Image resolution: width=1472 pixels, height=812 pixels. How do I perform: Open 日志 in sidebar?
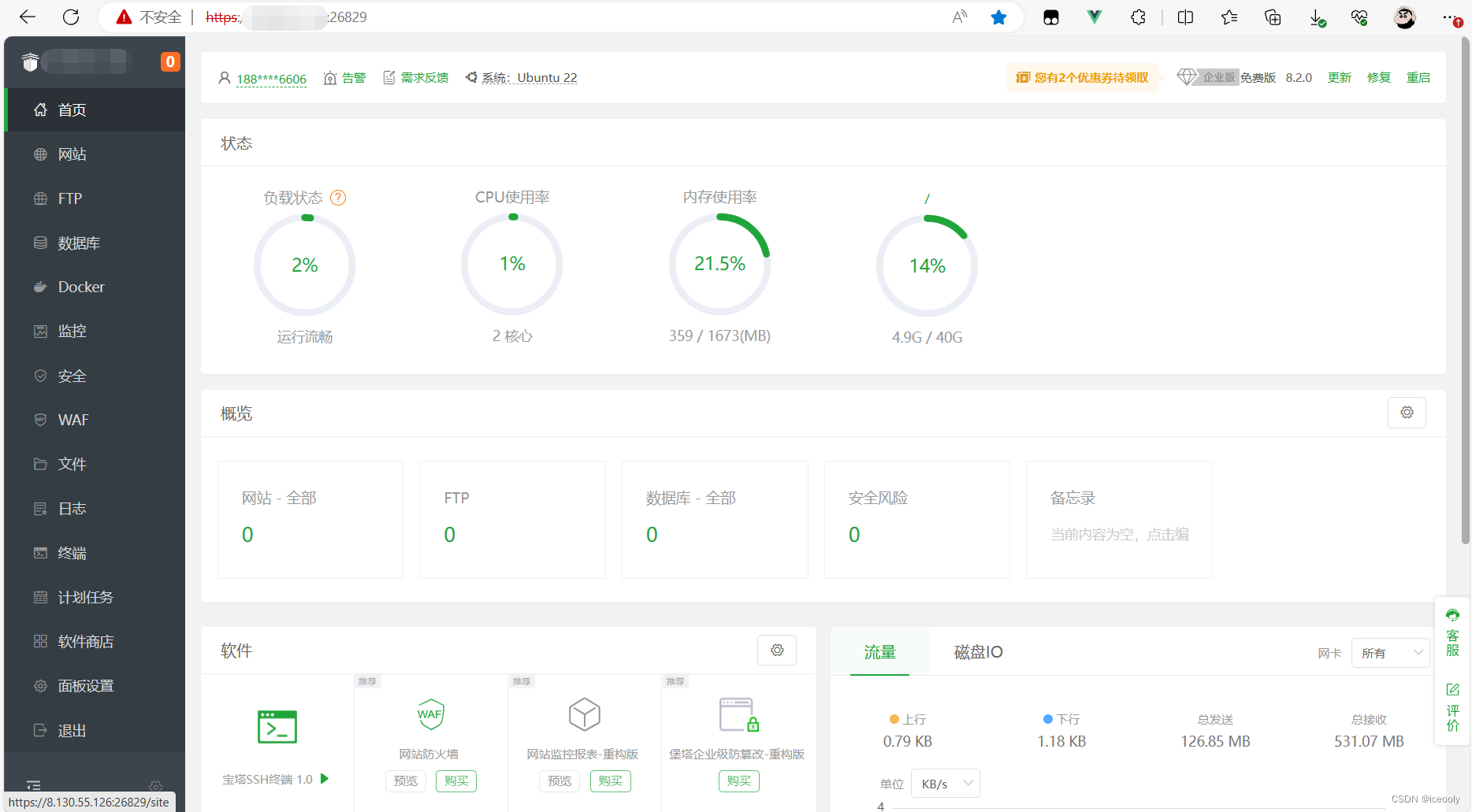[x=95, y=509]
